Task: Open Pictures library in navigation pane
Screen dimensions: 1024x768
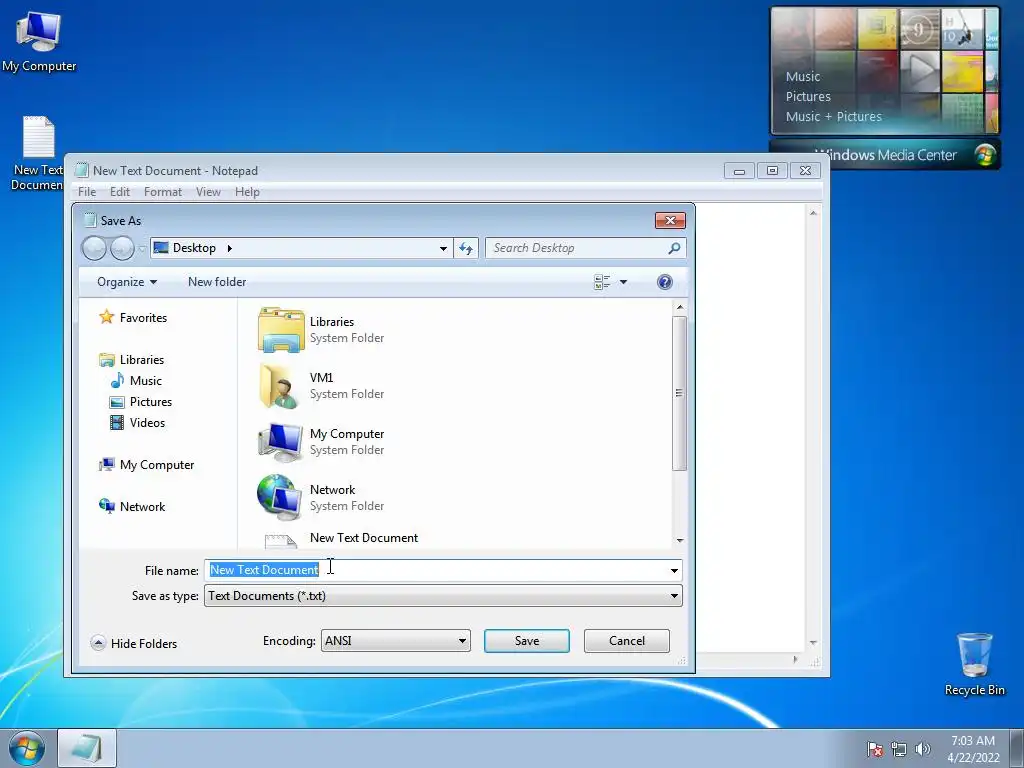Action: tap(140, 402)
